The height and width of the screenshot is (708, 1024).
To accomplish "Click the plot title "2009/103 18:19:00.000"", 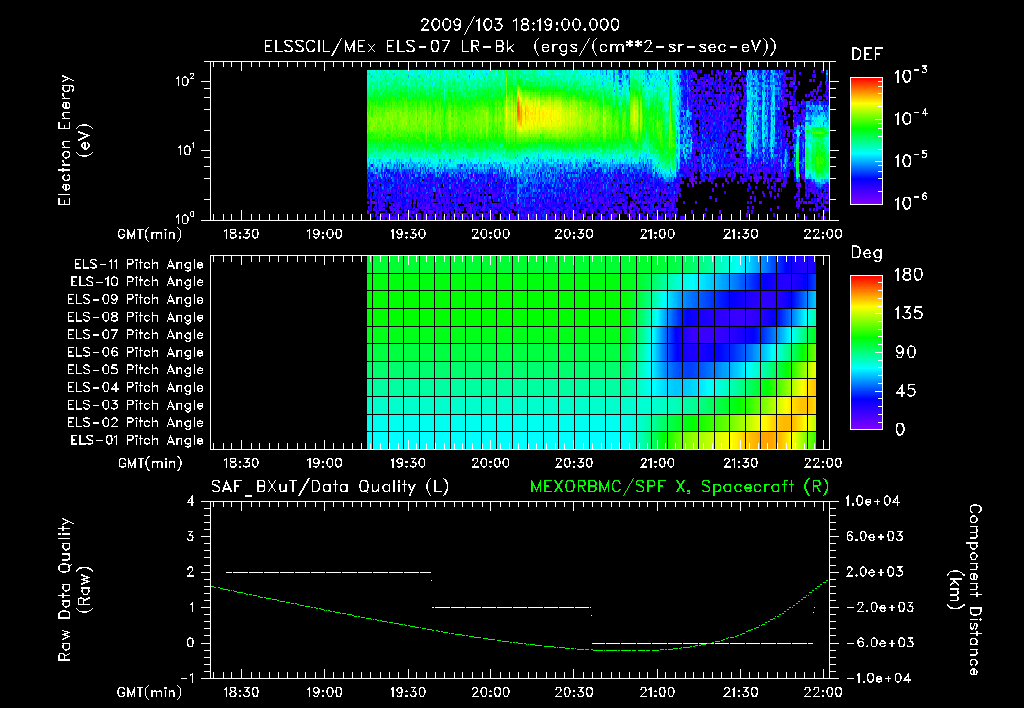I will [x=519, y=25].
